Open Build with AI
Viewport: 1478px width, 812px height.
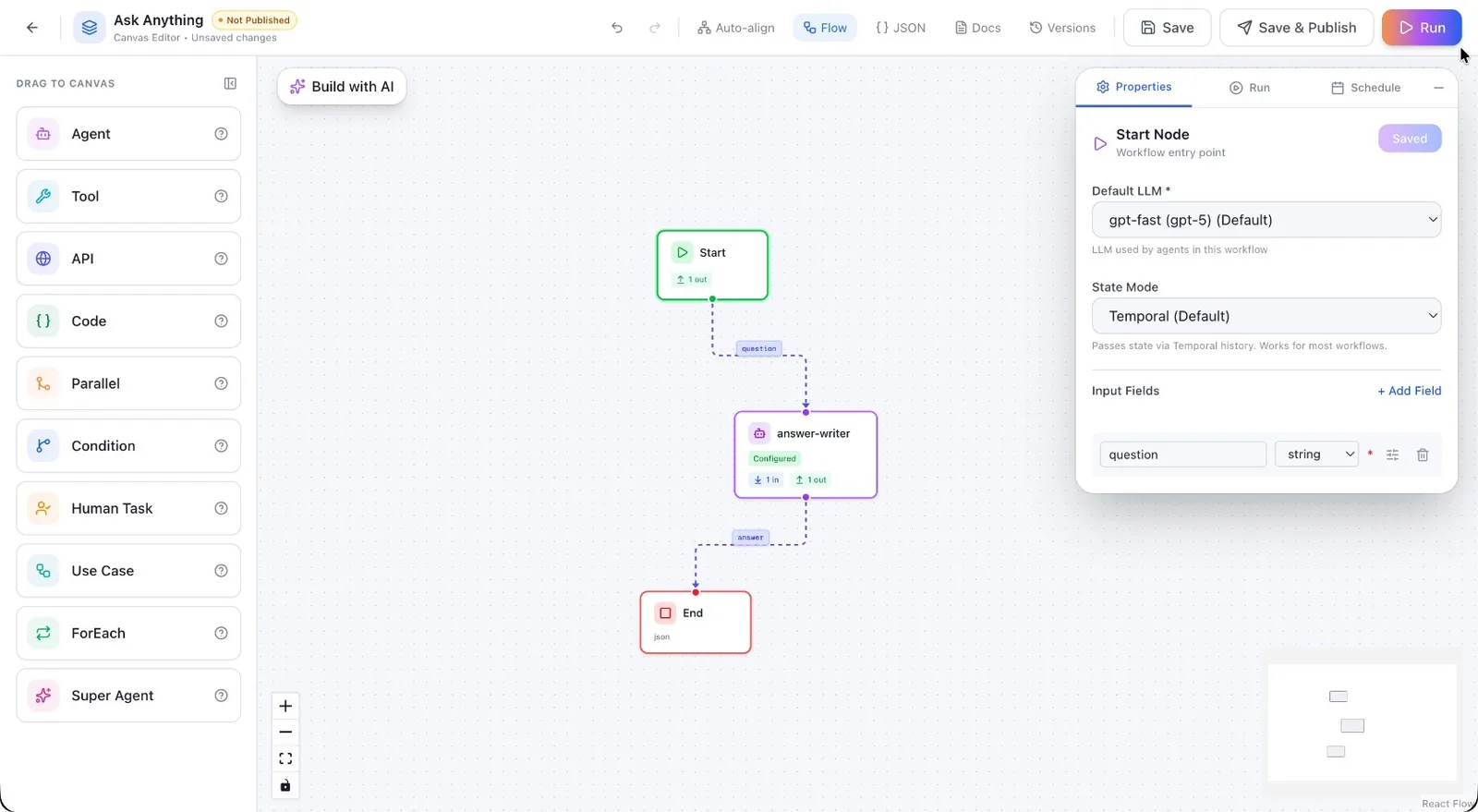click(x=342, y=87)
